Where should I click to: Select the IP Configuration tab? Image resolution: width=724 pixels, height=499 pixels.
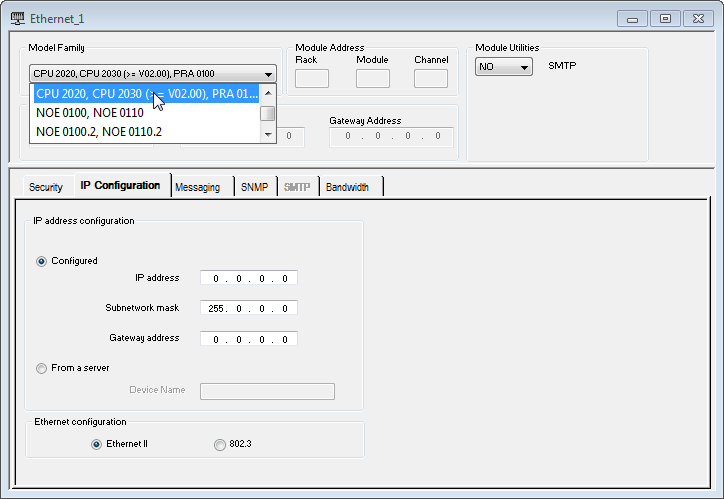click(x=121, y=185)
